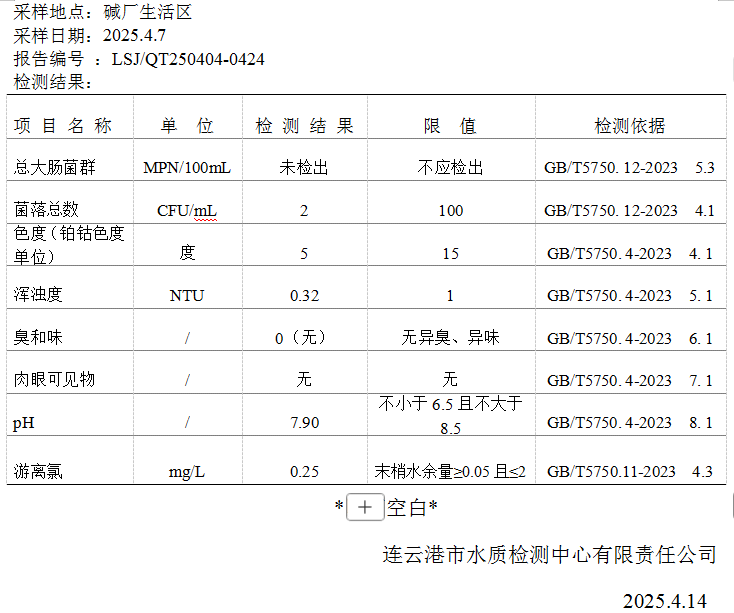Click the 总大肠菌群 row label

pyautogui.click(x=54, y=167)
